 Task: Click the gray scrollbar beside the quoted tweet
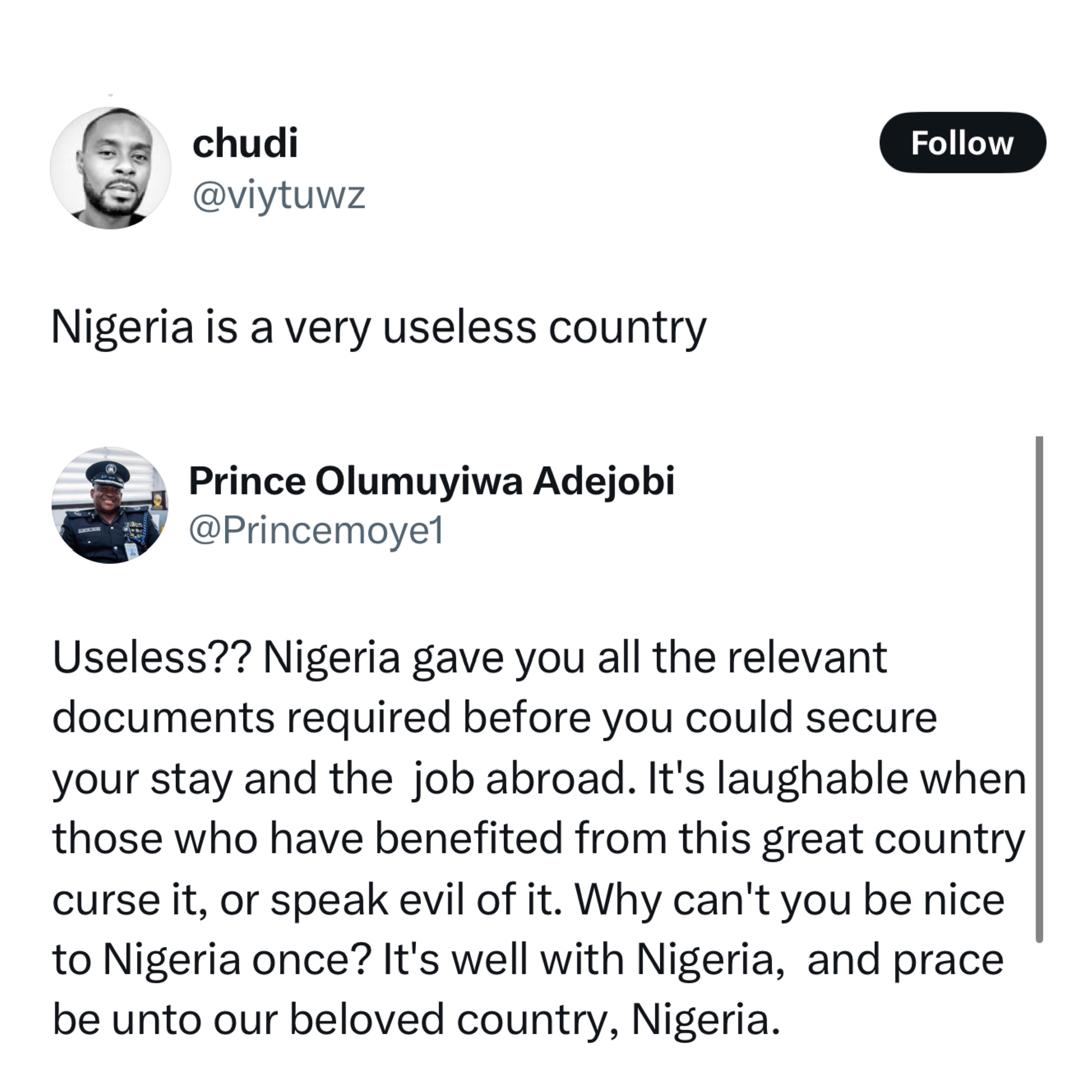pos(1039,690)
